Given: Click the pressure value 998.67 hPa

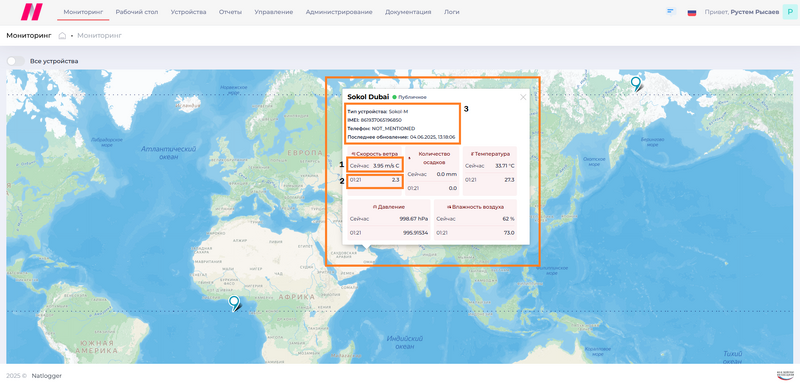Looking at the screenshot, I should pyautogui.click(x=414, y=219).
